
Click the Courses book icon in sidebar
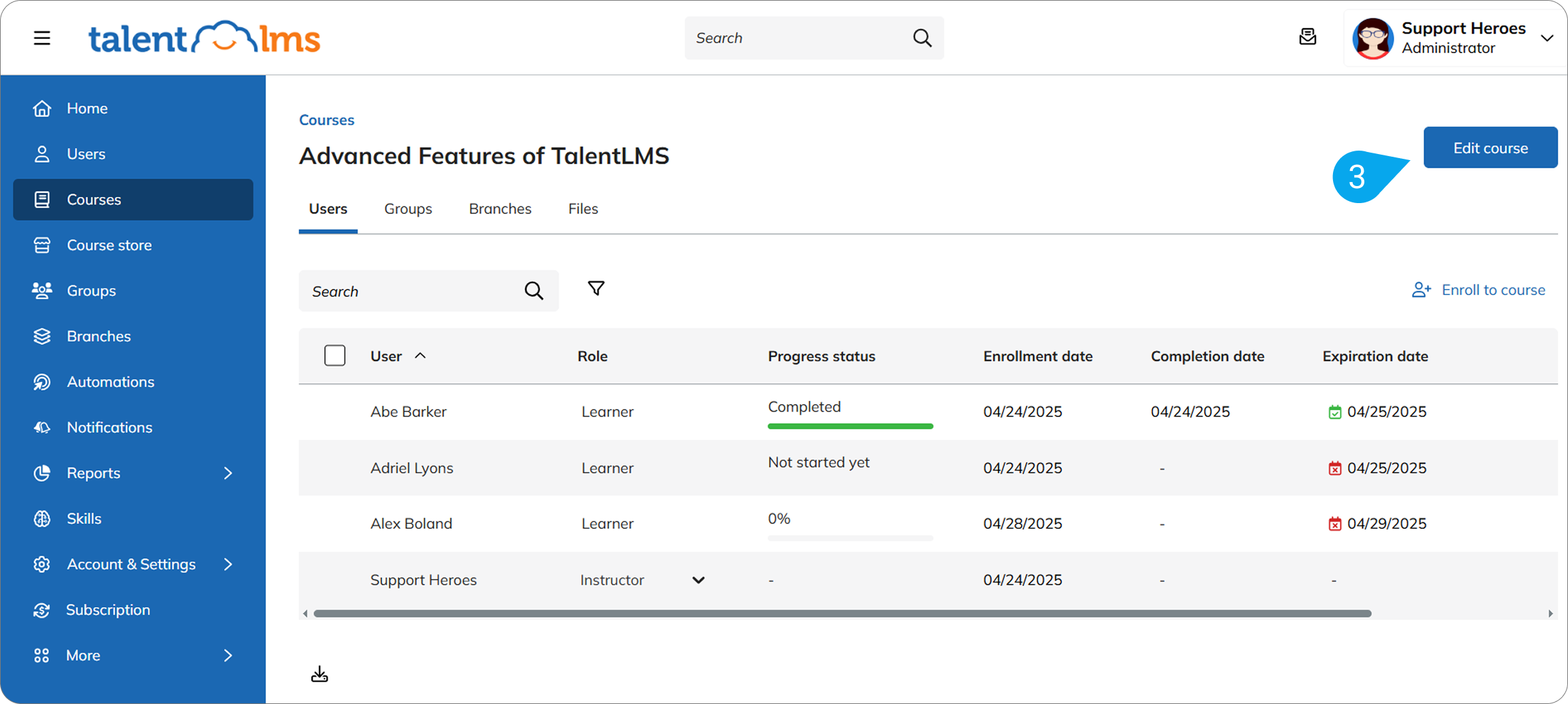(x=42, y=200)
